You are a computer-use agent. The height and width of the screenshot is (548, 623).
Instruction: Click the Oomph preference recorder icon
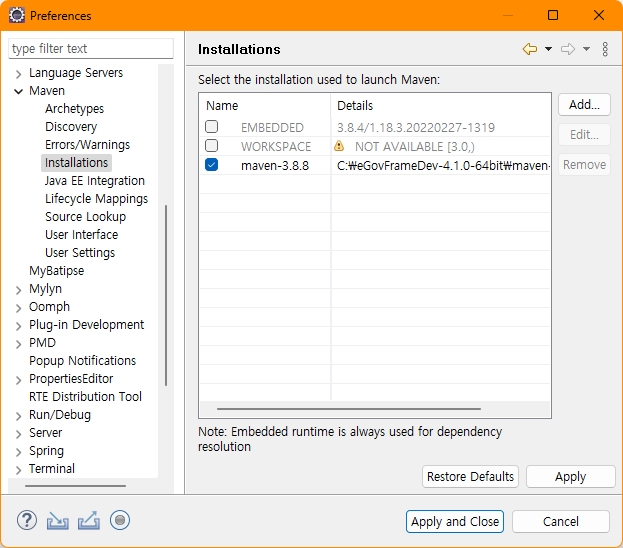click(x=120, y=520)
